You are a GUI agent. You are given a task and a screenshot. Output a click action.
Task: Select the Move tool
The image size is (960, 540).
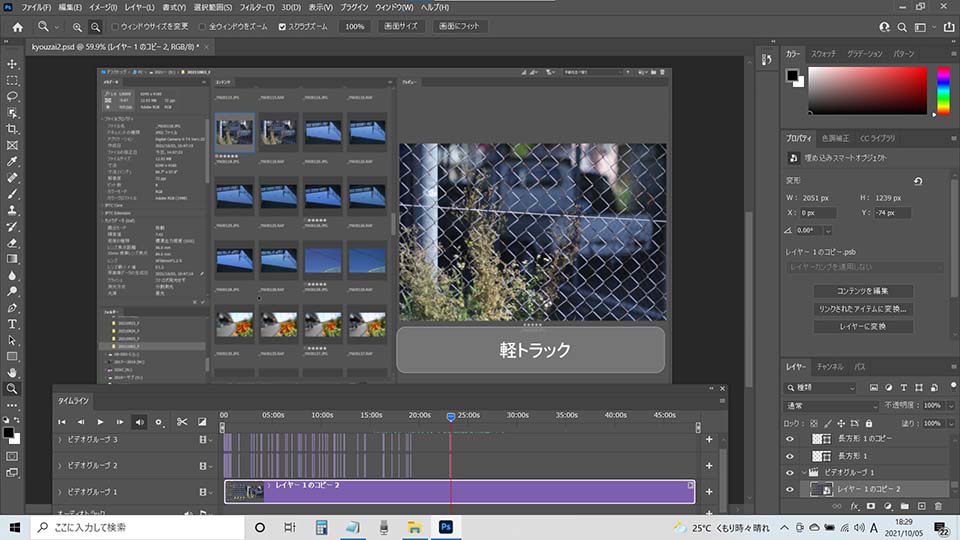coord(12,64)
